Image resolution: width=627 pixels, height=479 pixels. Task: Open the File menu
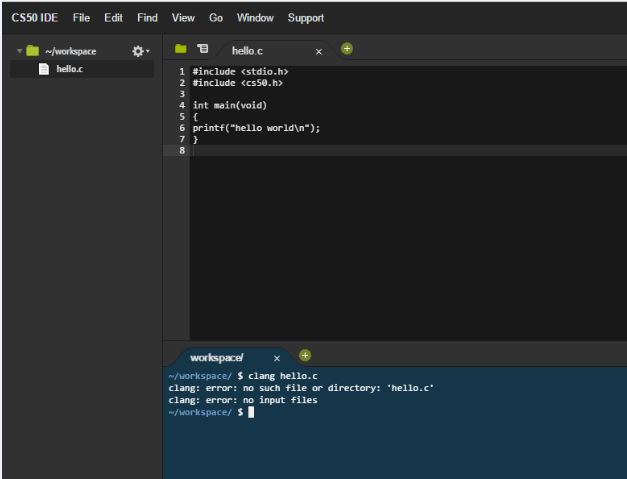tap(81, 18)
